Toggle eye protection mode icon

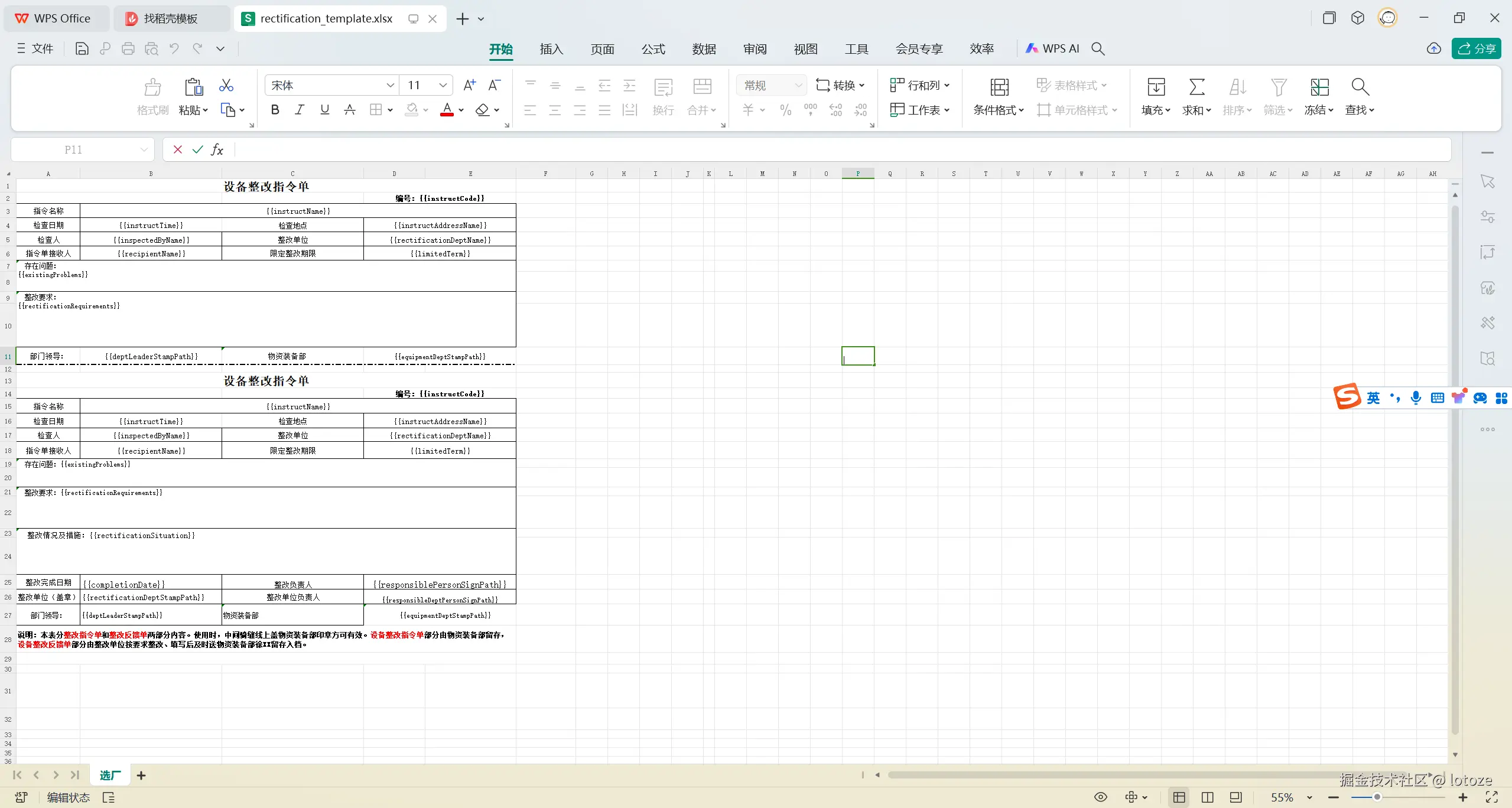[x=1100, y=797]
